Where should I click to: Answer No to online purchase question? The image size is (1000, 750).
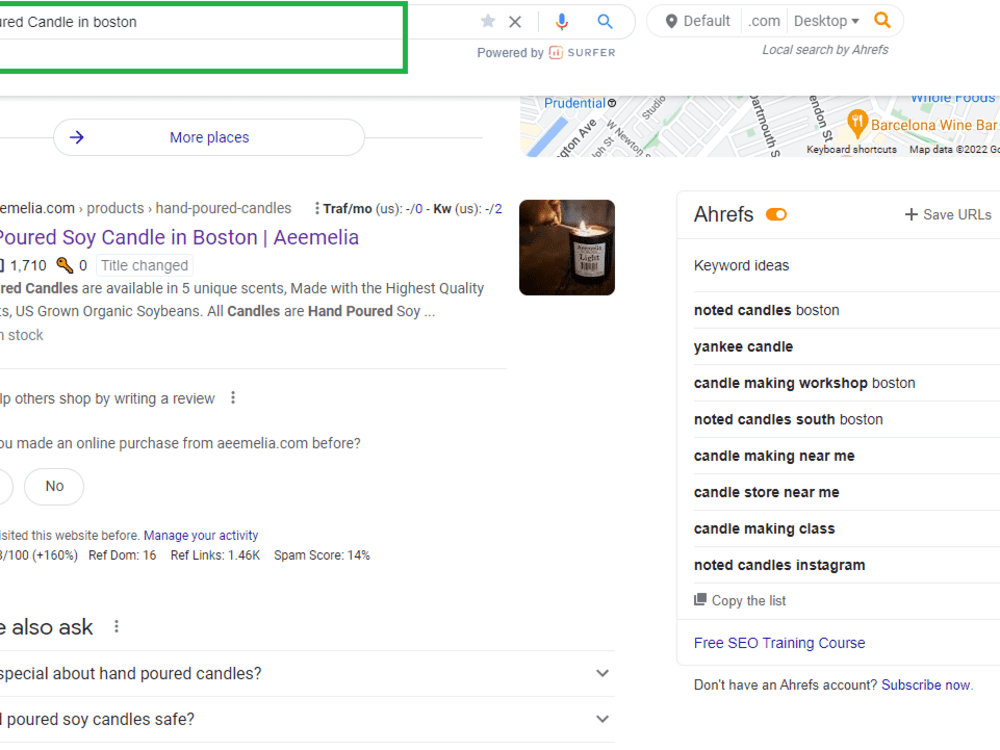point(54,486)
